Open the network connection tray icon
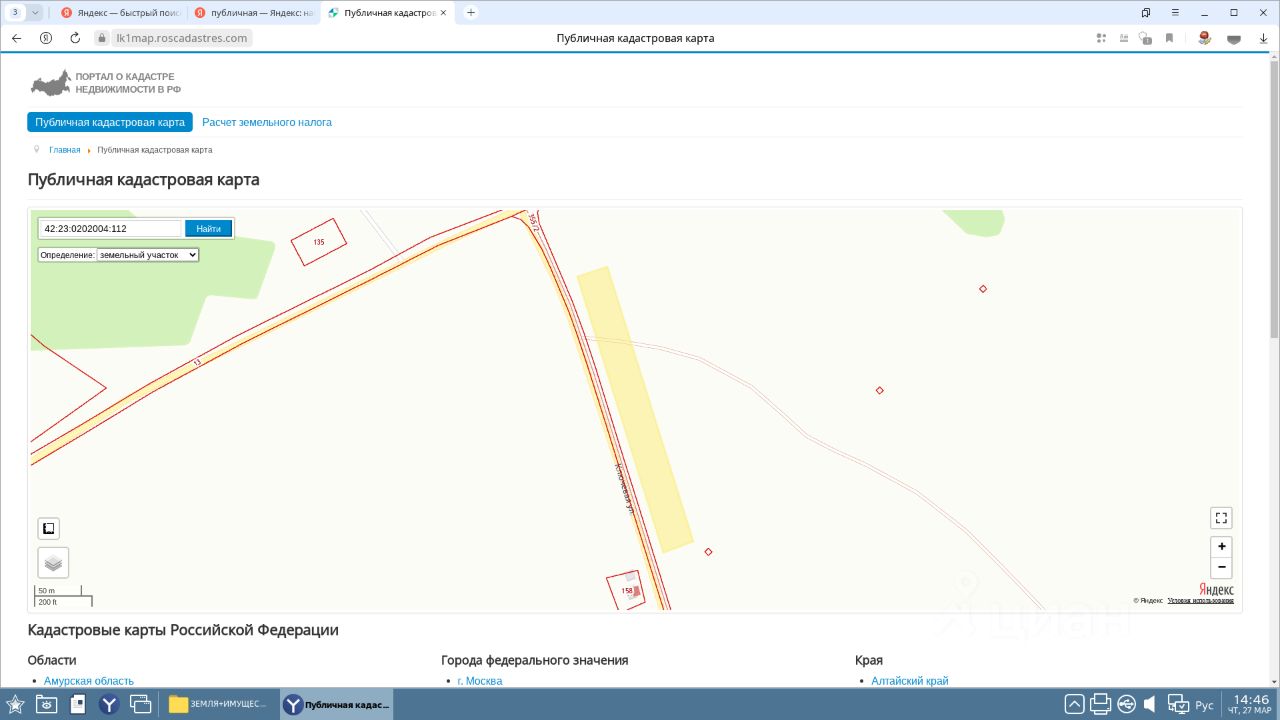Viewport: 1280px width, 720px height. 1178,704
